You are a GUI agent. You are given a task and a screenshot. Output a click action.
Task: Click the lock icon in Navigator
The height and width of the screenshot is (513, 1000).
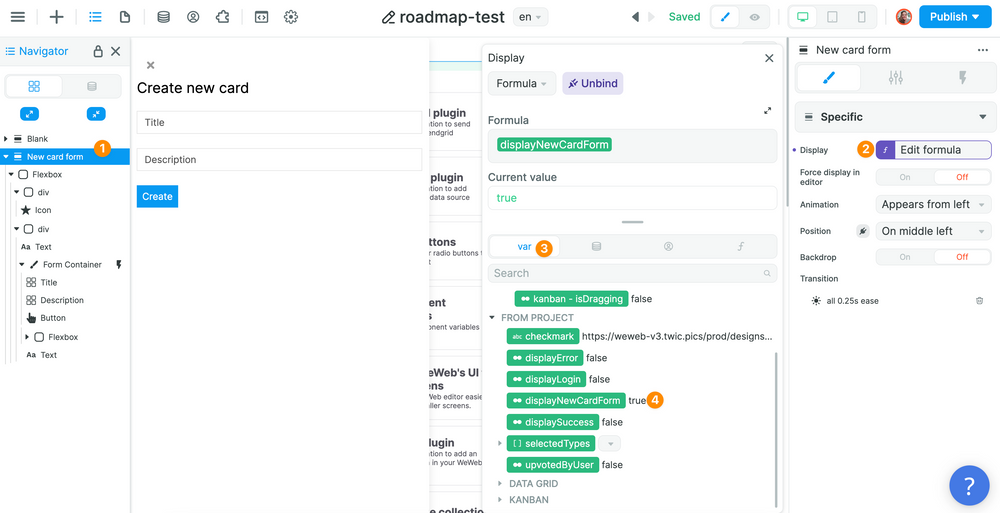97,51
